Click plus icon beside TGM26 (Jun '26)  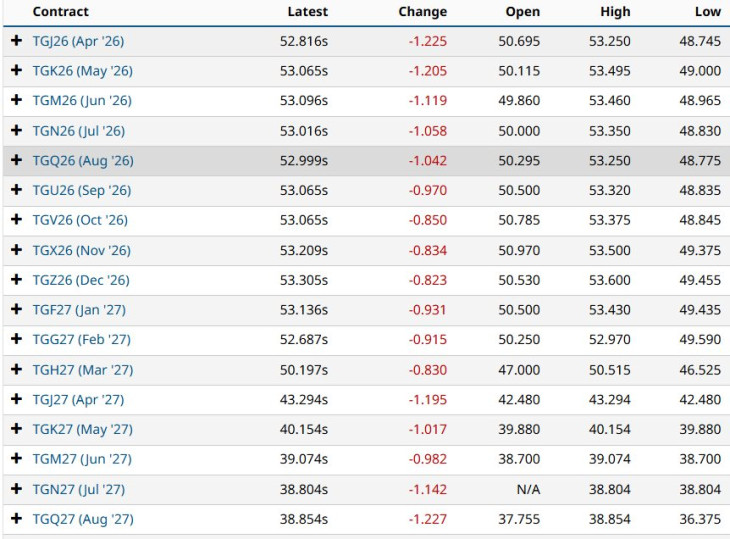16,100
